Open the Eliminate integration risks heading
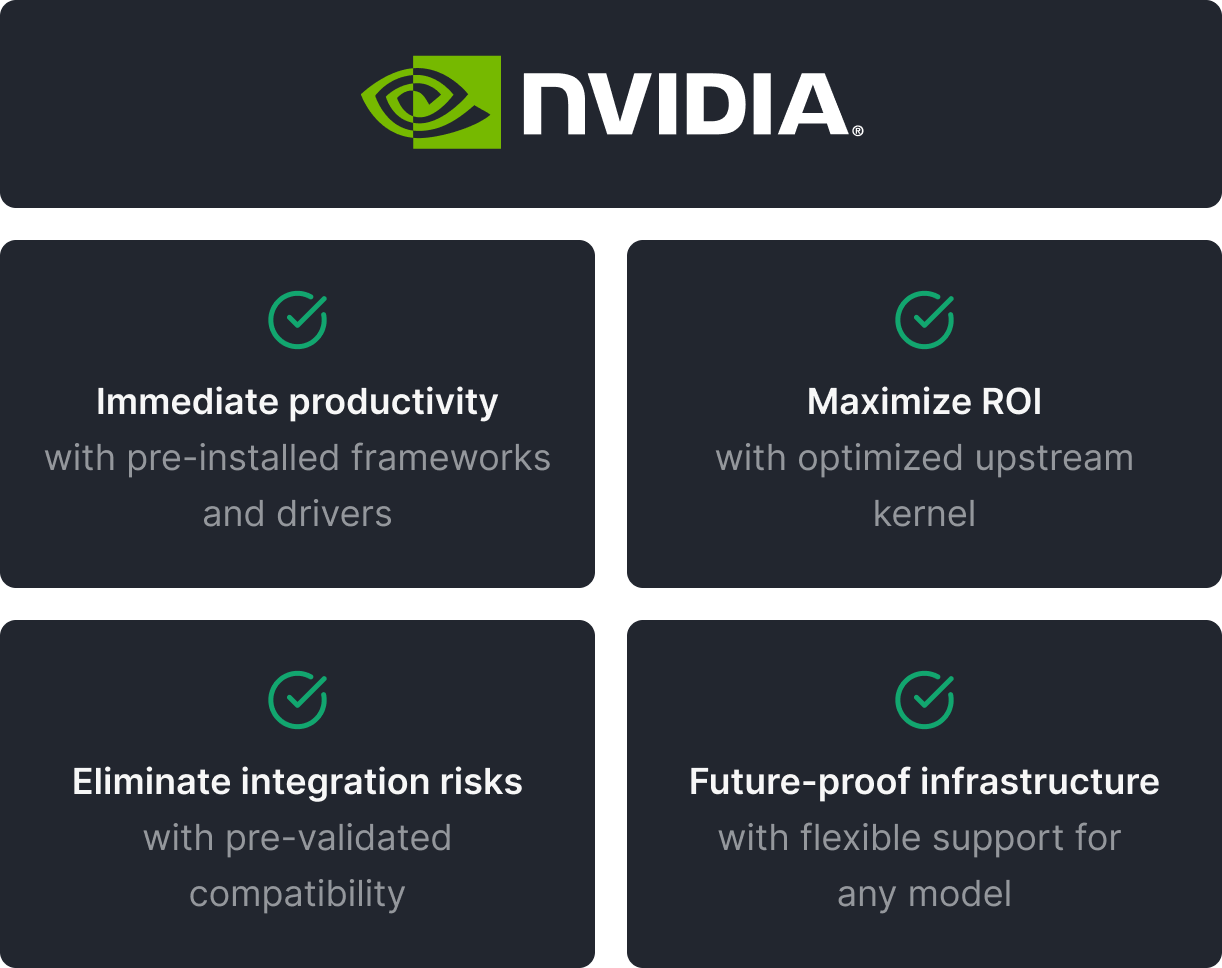The height and width of the screenshot is (968, 1222). pyautogui.click(x=297, y=782)
